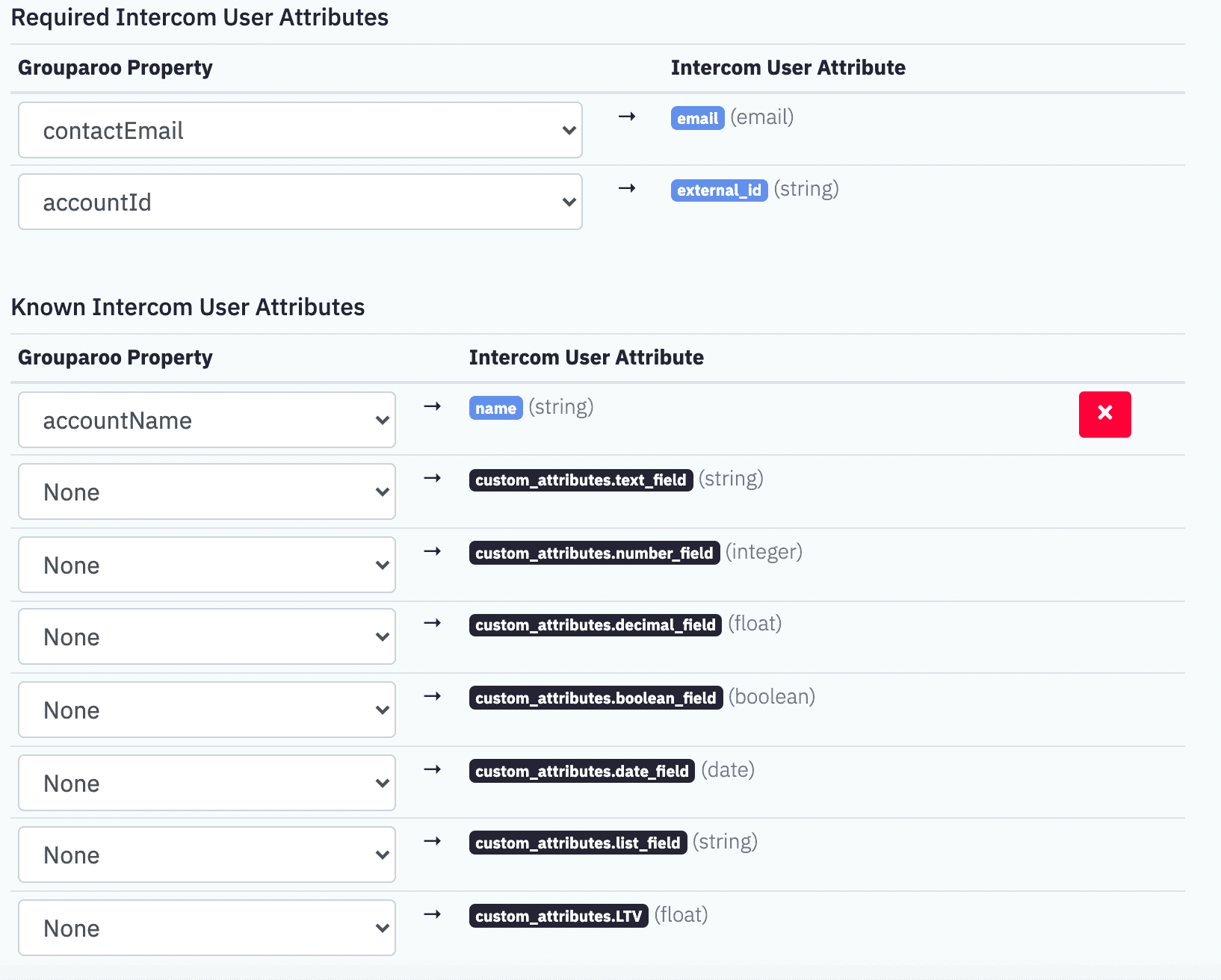Click the (date) type label
The image size is (1221, 980).
pyautogui.click(x=728, y=769)
